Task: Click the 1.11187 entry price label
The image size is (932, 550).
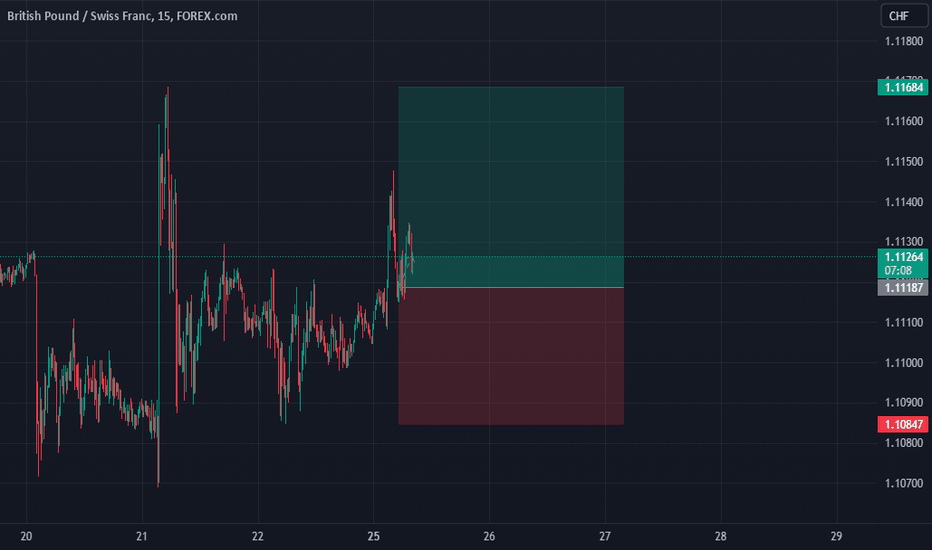Action: click(x=903, y=288)
